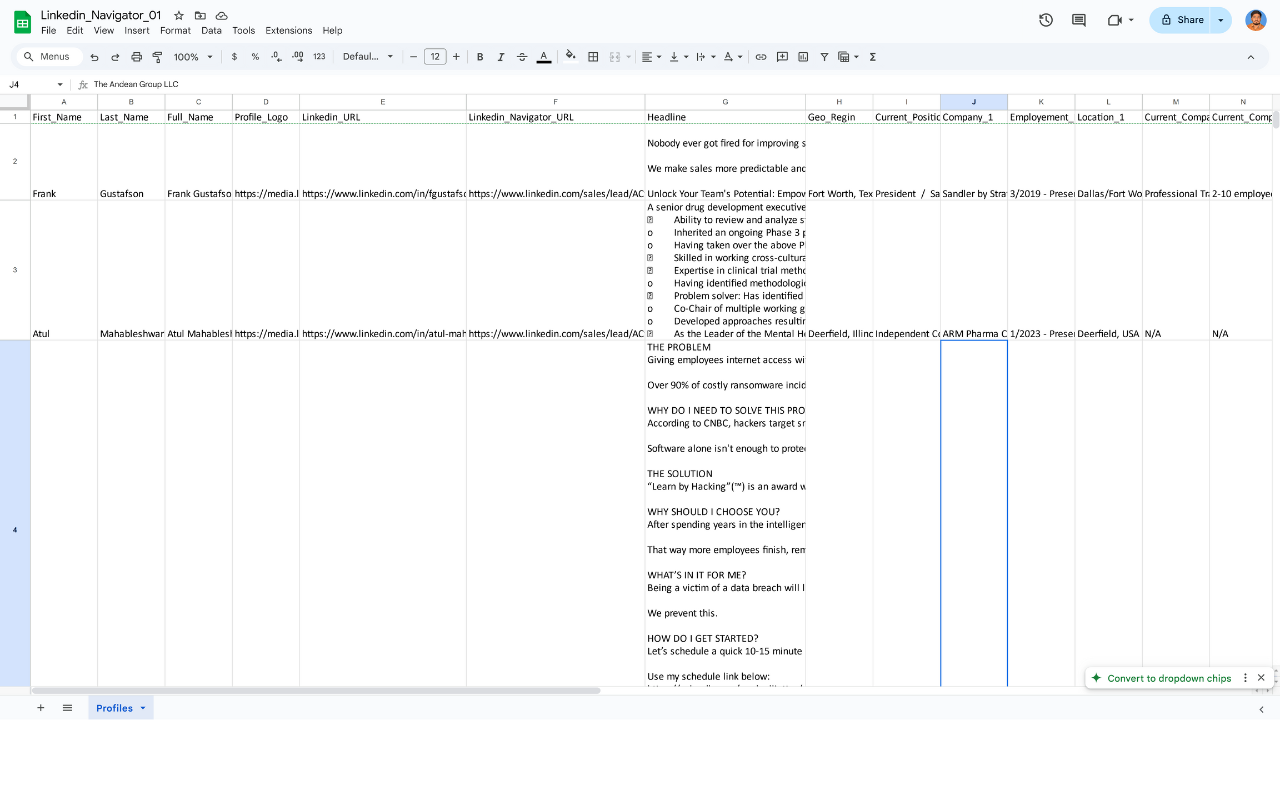Format cell as currency
This screenshot has width=1280, height=800.
(x=234, y=57)
